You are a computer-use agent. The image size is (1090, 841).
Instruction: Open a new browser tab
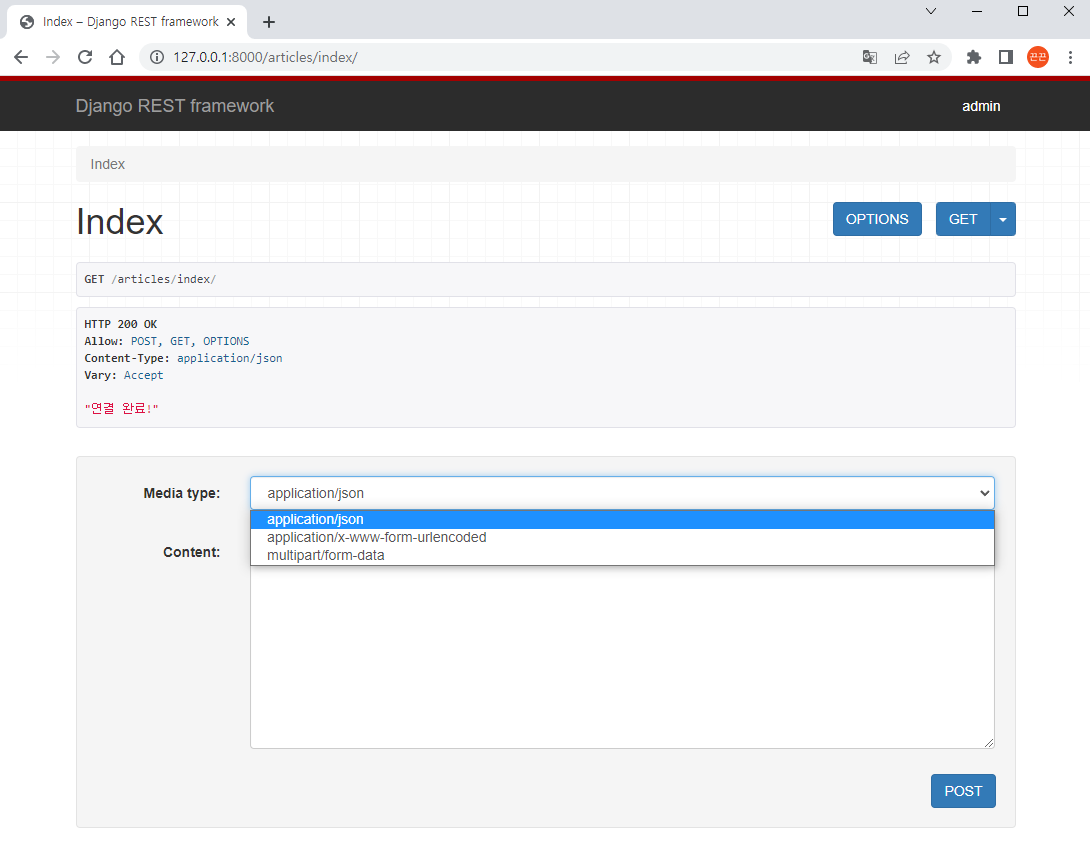(x=269, y=22)
